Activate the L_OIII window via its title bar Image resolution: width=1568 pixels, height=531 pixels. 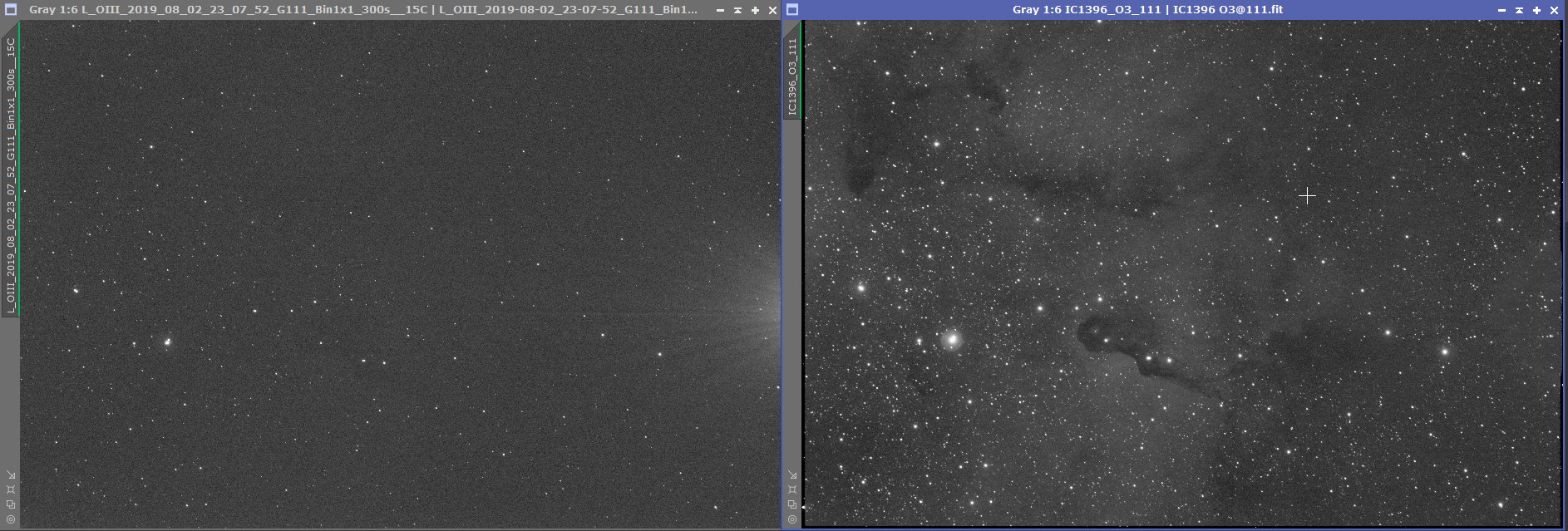click(x=363, y=10)
